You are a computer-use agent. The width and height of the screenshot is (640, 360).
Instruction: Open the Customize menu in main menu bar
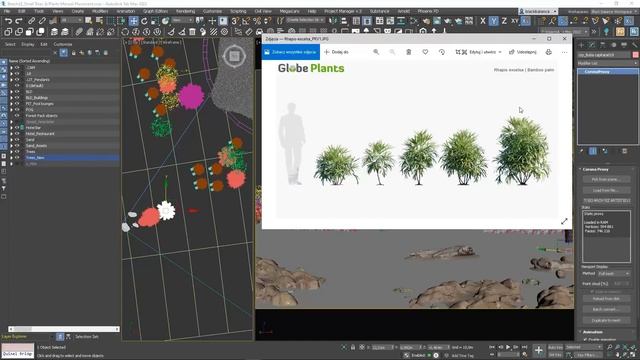(212, 11)
